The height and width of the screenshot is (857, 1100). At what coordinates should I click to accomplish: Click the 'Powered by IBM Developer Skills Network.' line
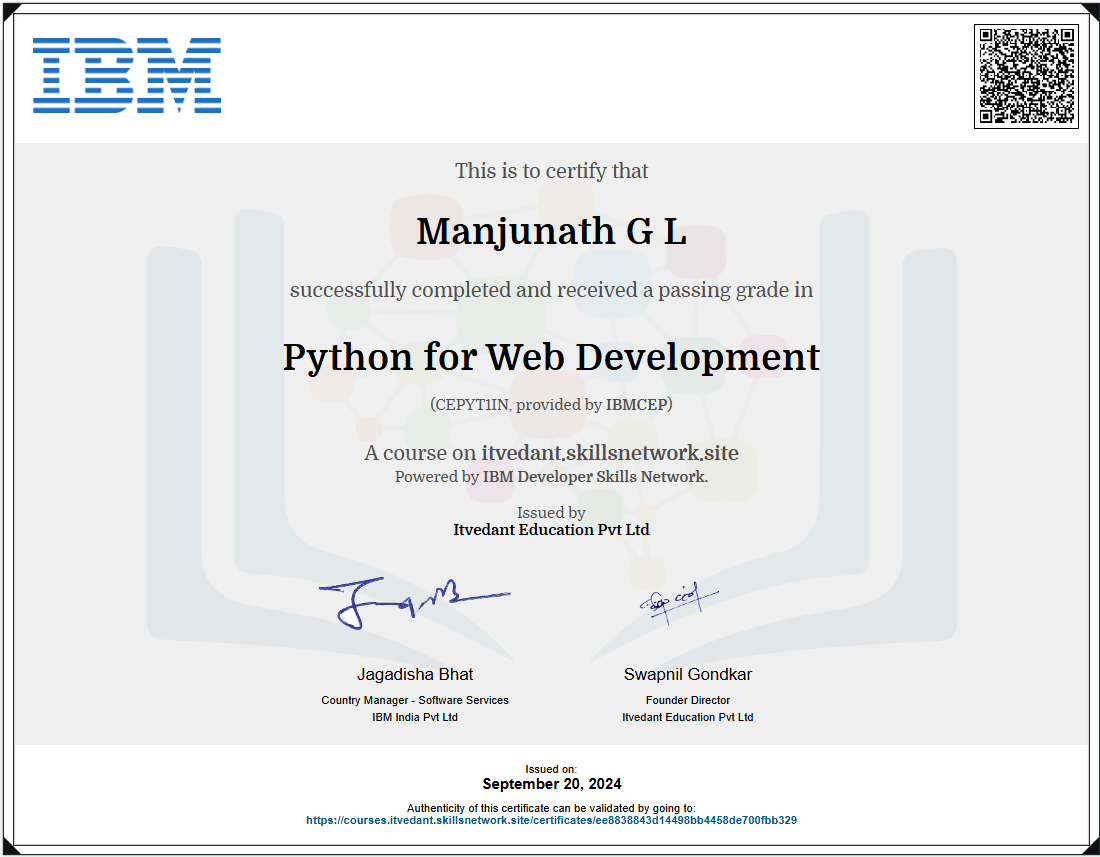[x=551, y=477]
